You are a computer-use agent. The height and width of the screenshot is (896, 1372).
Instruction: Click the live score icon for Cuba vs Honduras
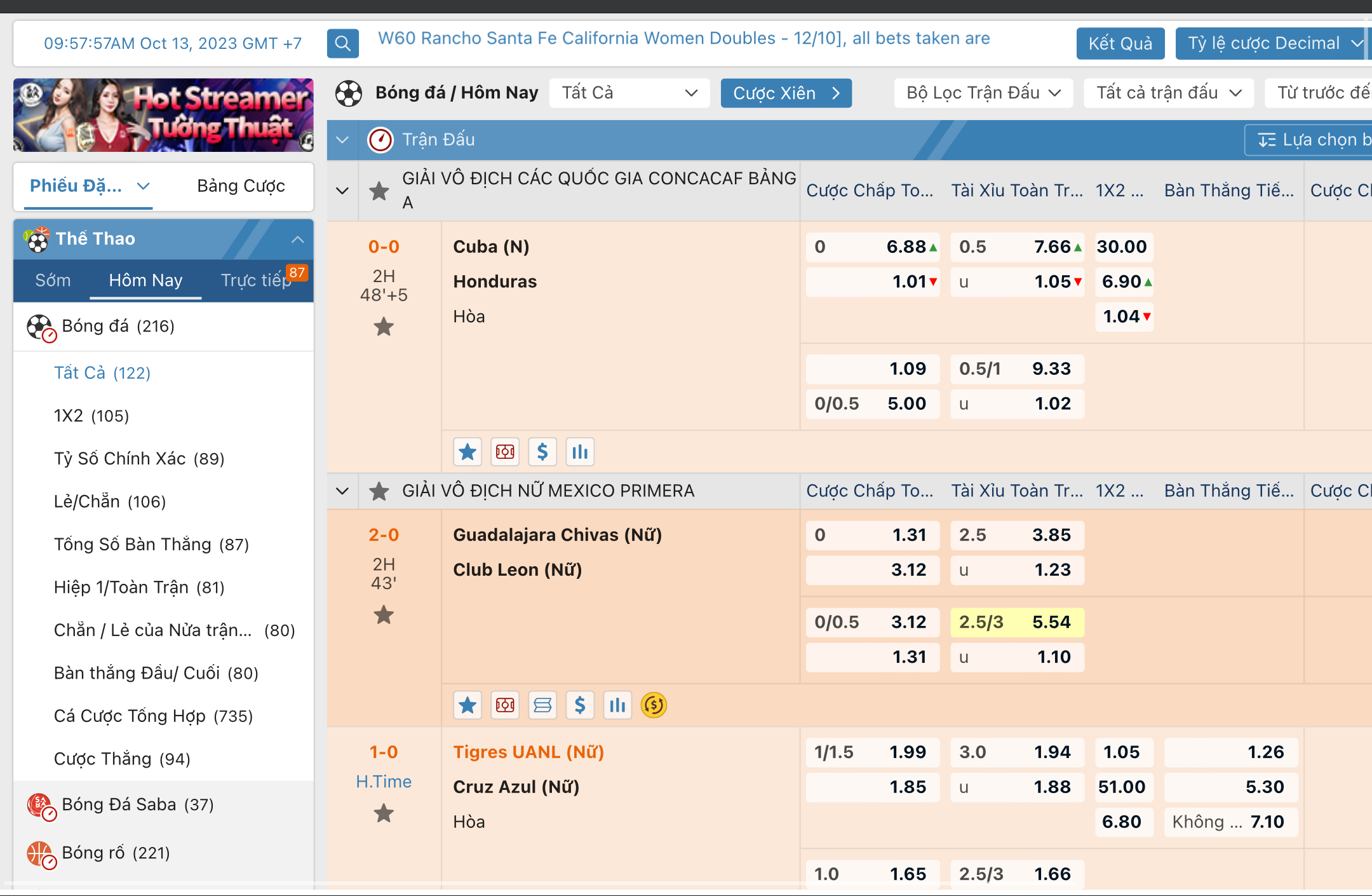[504, 452]
